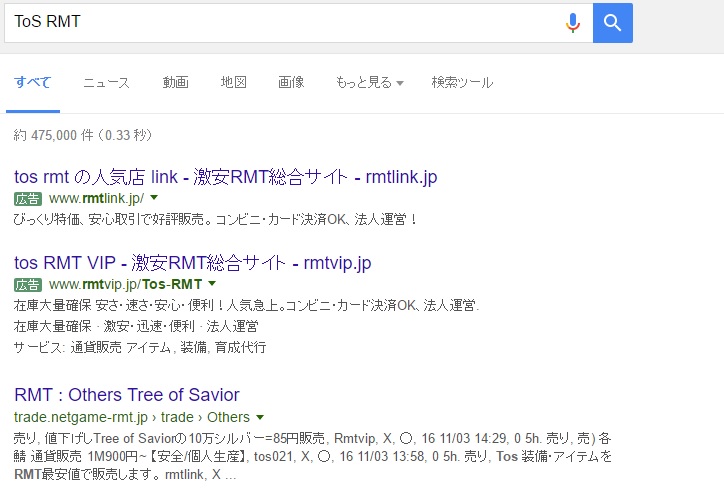Click the 約 475,000 件 result count text
This screenshot has height=490, width=724.
(83, 135)
